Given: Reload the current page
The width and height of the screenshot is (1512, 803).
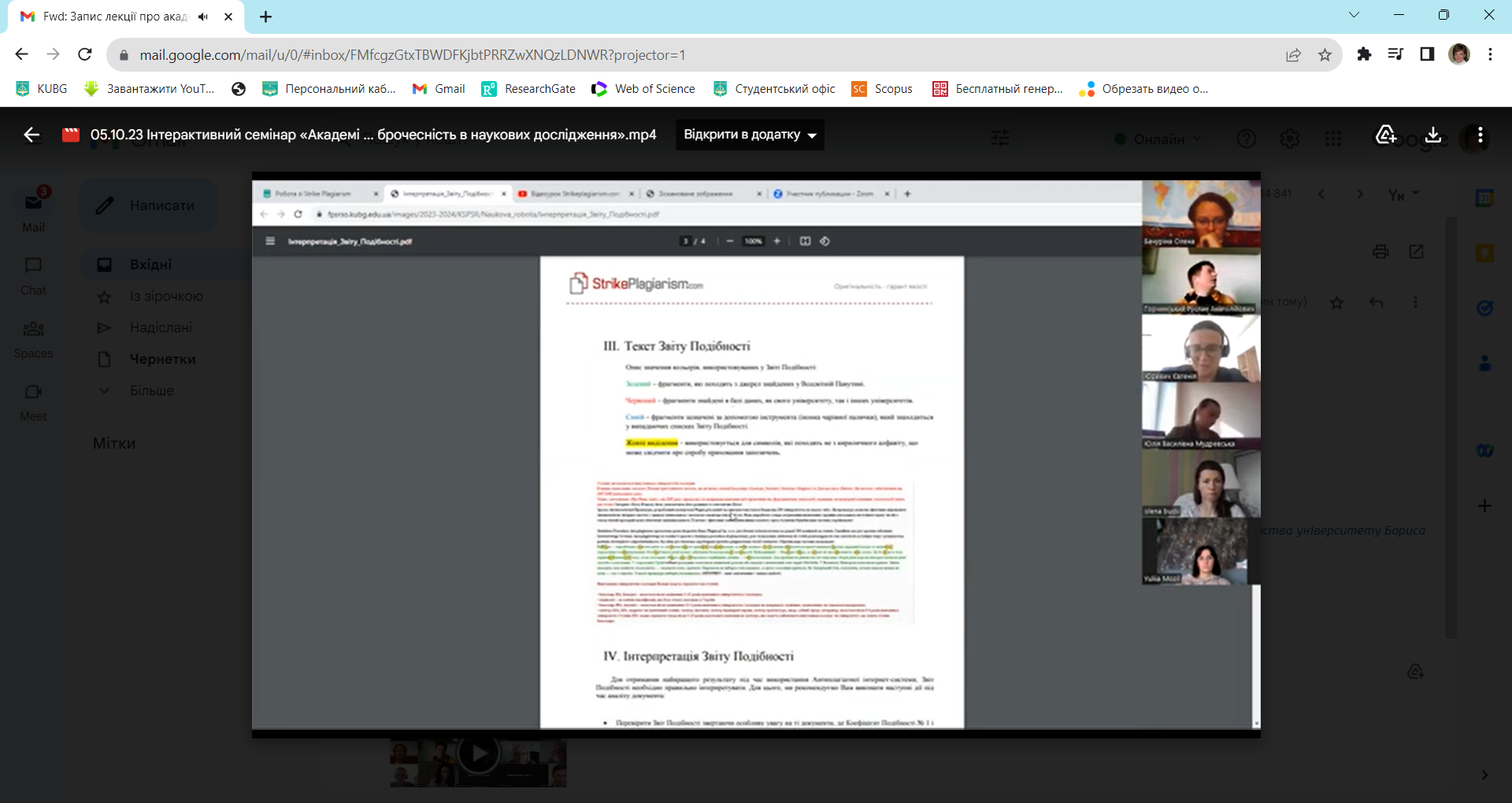Looking at the screenshot, I should click(85, 54).
